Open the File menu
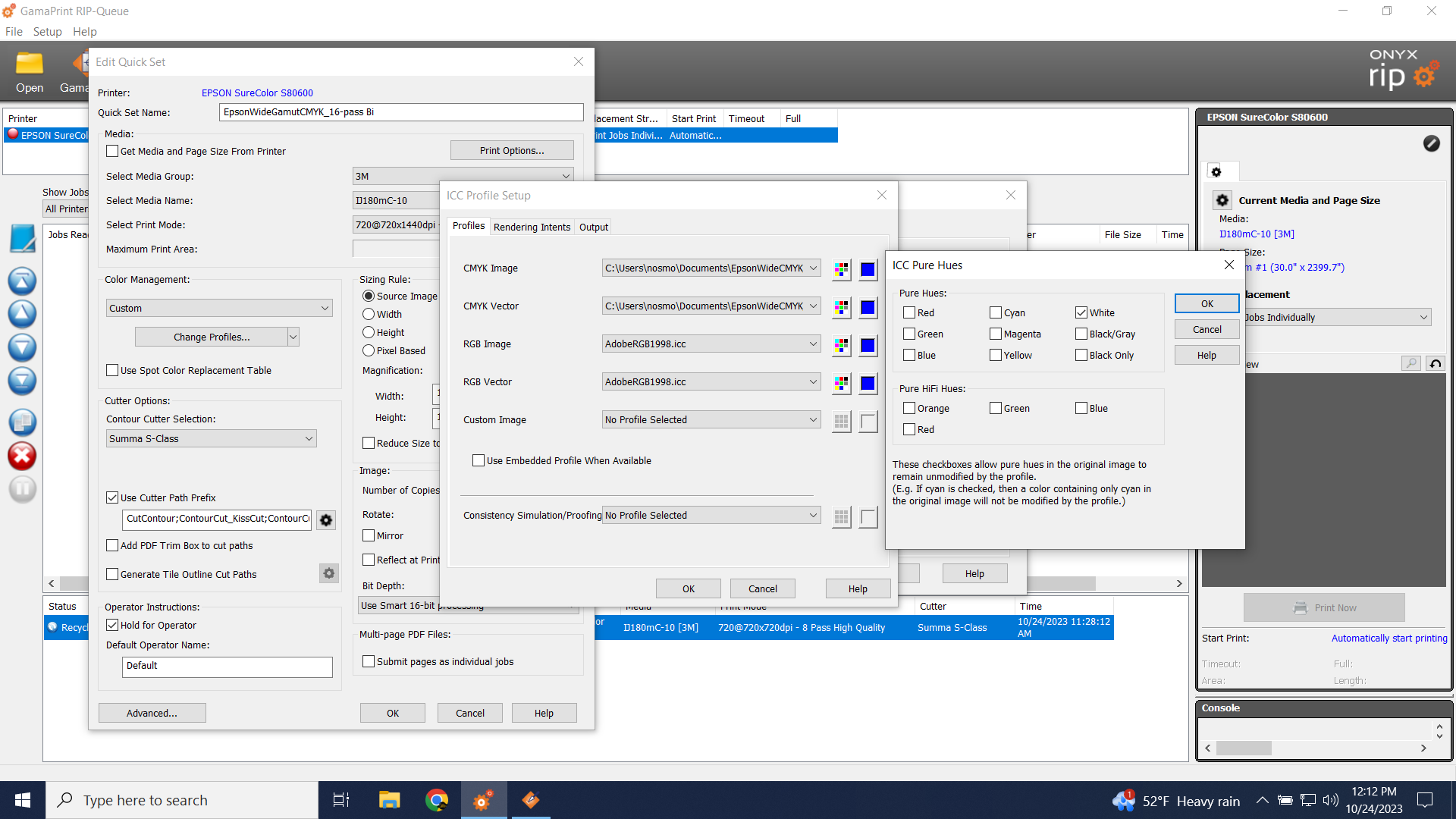 [14, 31]
